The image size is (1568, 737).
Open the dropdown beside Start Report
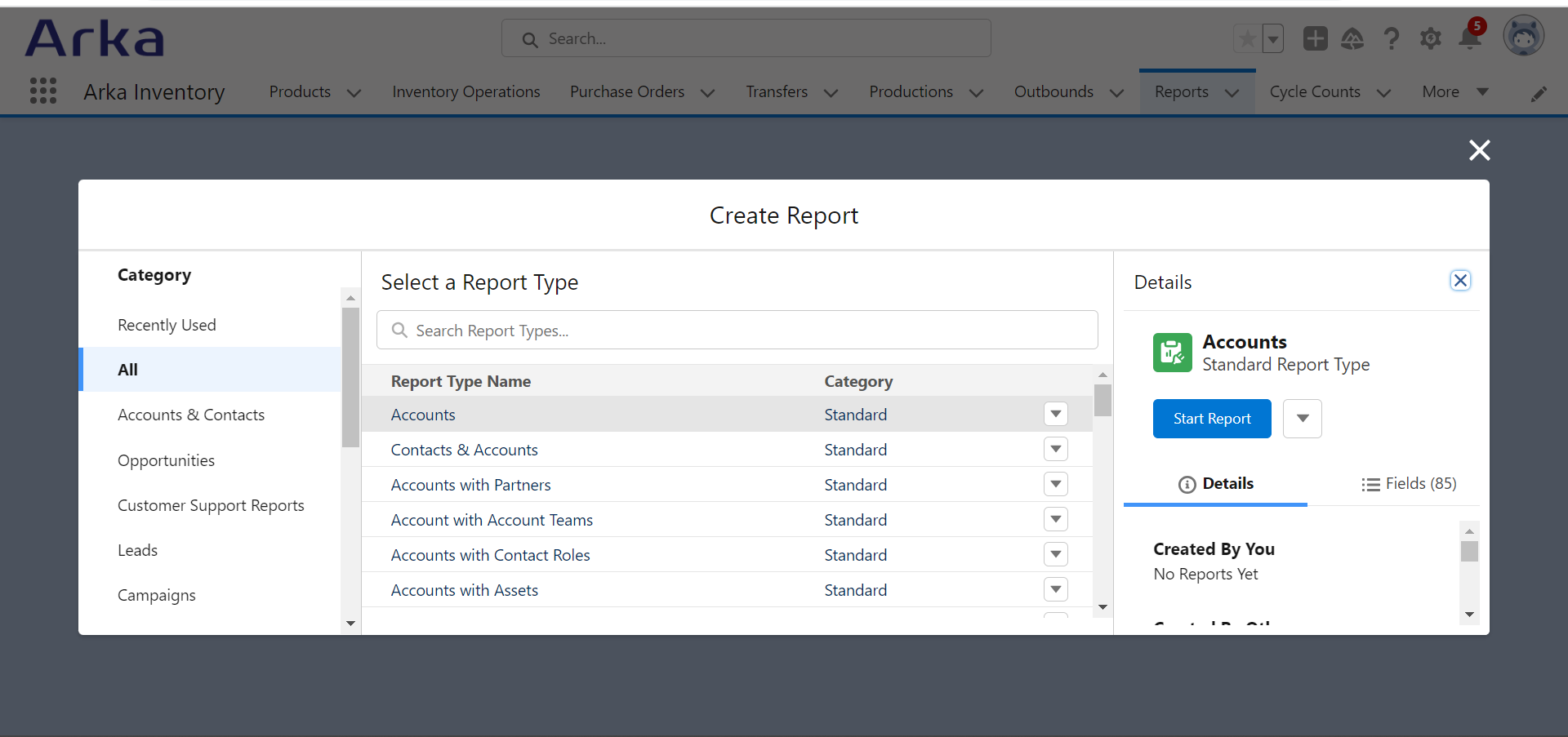[1303, 419]
